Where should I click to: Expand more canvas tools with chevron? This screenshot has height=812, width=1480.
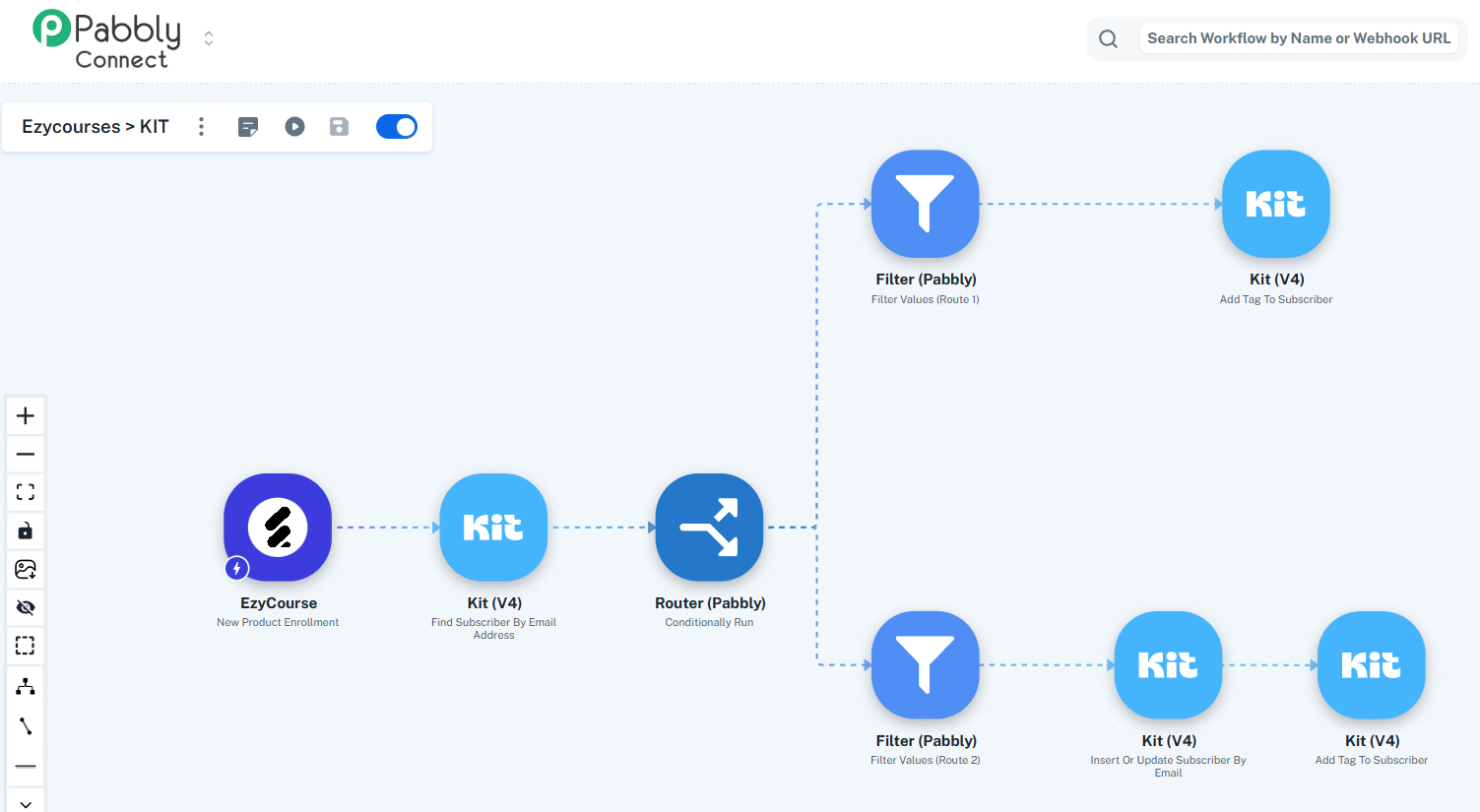(x=26, y=803)
